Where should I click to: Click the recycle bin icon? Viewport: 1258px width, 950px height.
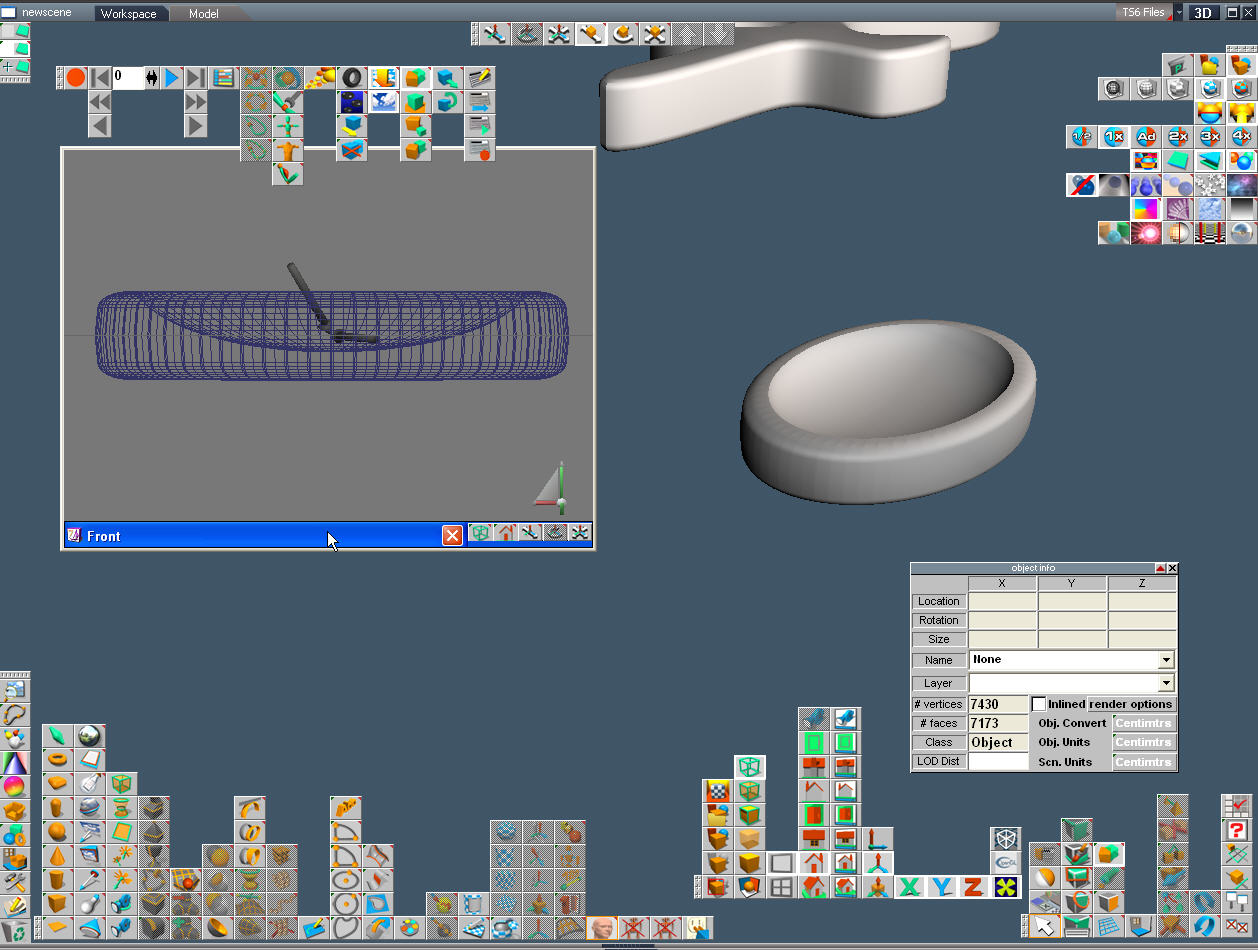14,931
